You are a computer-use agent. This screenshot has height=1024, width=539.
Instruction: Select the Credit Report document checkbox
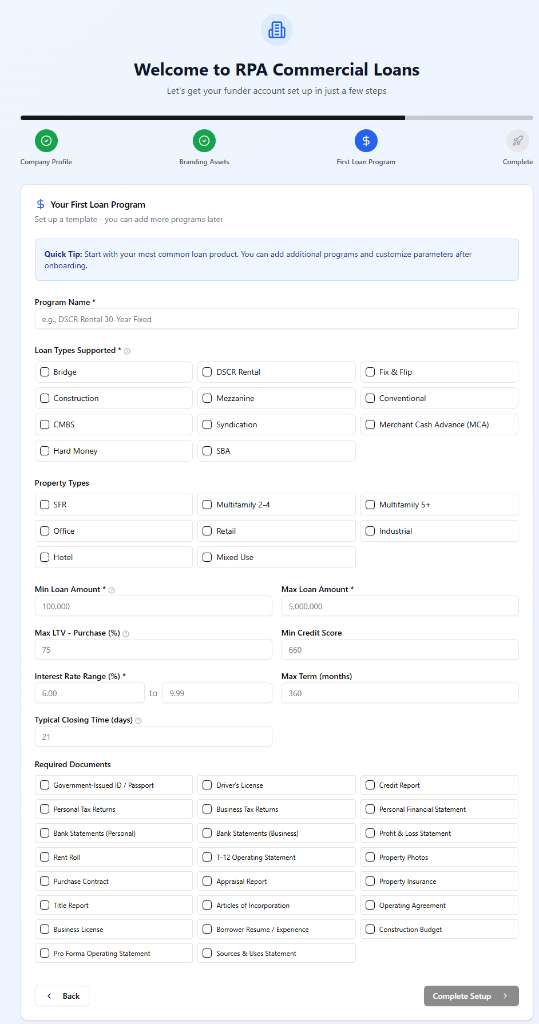(x=370, y=785)
